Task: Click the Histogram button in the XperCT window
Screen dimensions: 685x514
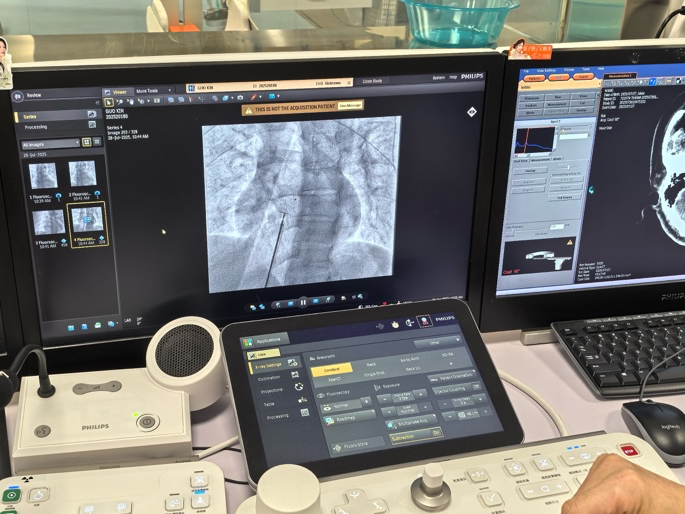Action: point(532,97)
